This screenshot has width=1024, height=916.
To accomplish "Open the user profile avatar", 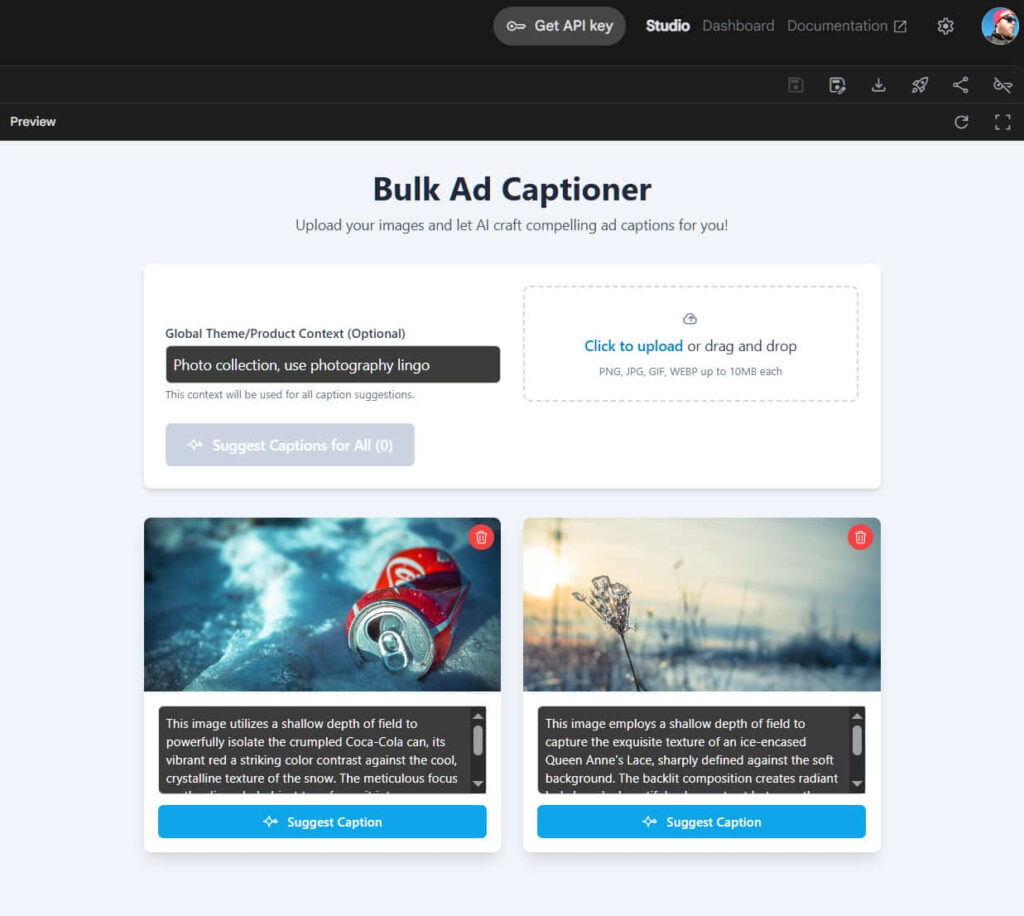I will [999, 26].
